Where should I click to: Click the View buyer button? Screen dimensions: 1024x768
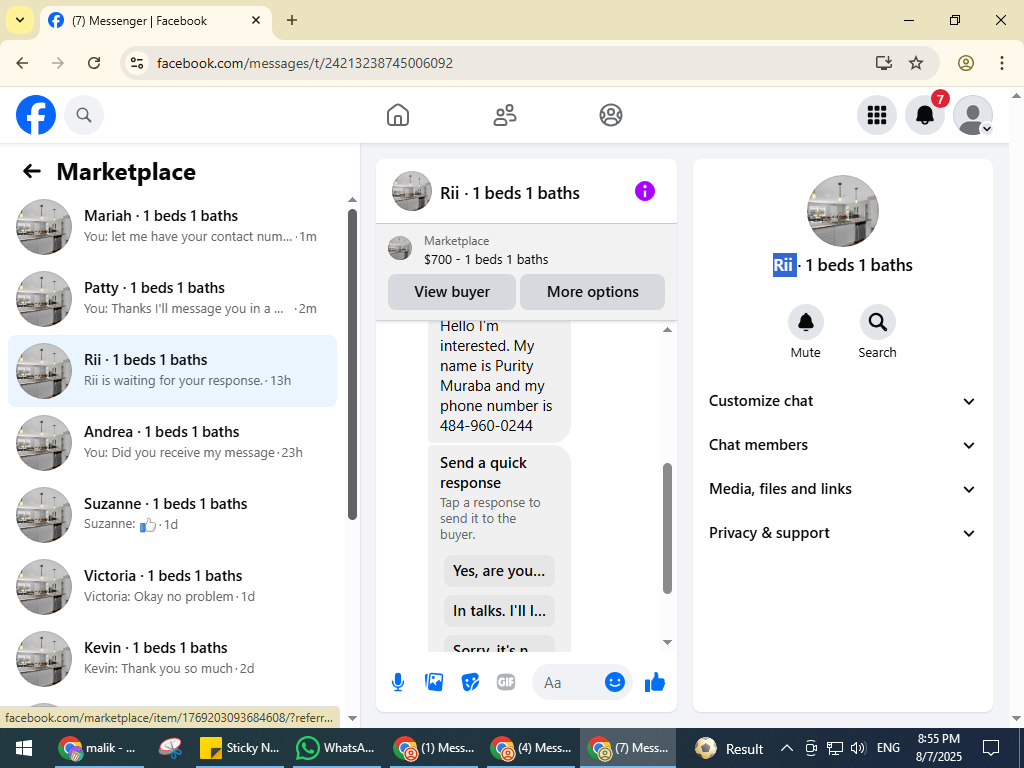(x=452, y=292)
